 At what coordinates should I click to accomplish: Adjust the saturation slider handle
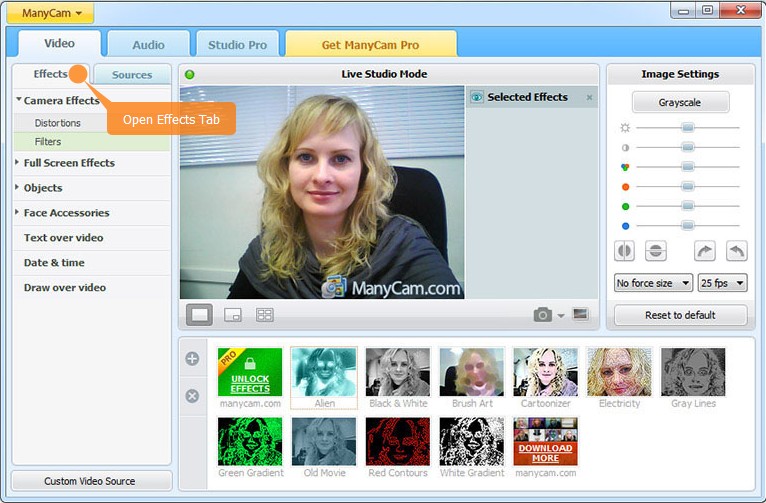[x=688, y=167]
